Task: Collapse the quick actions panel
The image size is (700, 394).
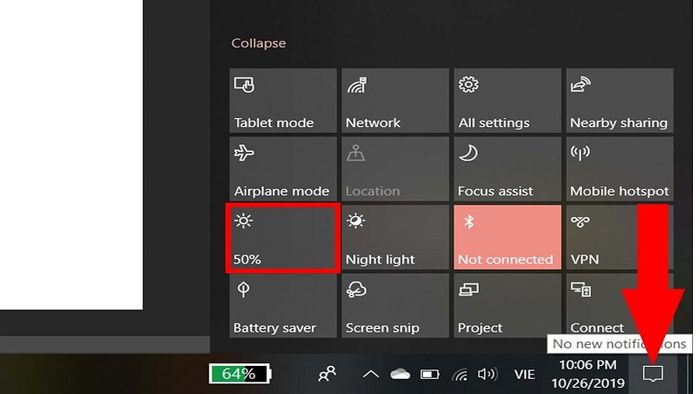Action: pos(258,43)
